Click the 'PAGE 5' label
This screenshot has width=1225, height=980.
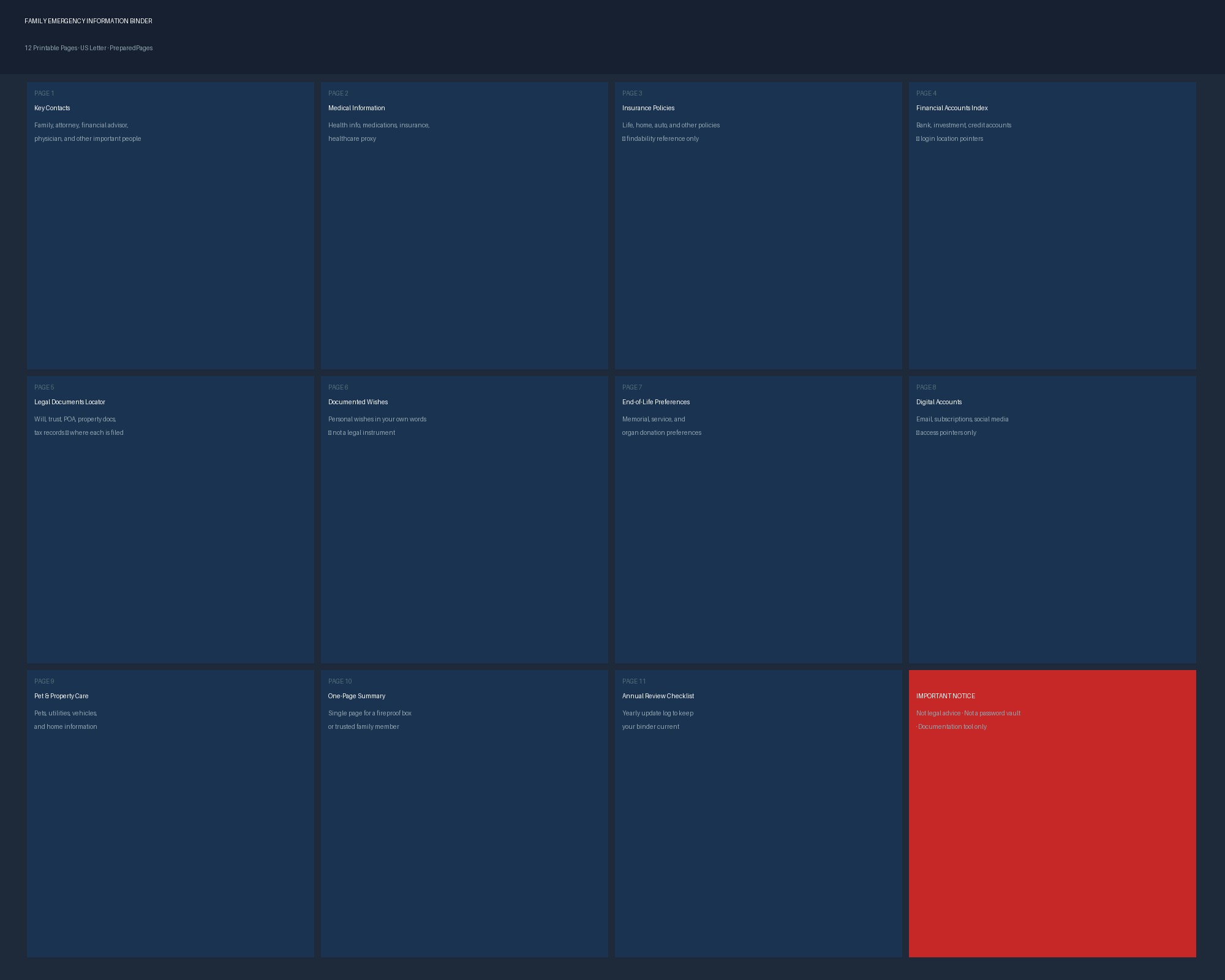44,387
